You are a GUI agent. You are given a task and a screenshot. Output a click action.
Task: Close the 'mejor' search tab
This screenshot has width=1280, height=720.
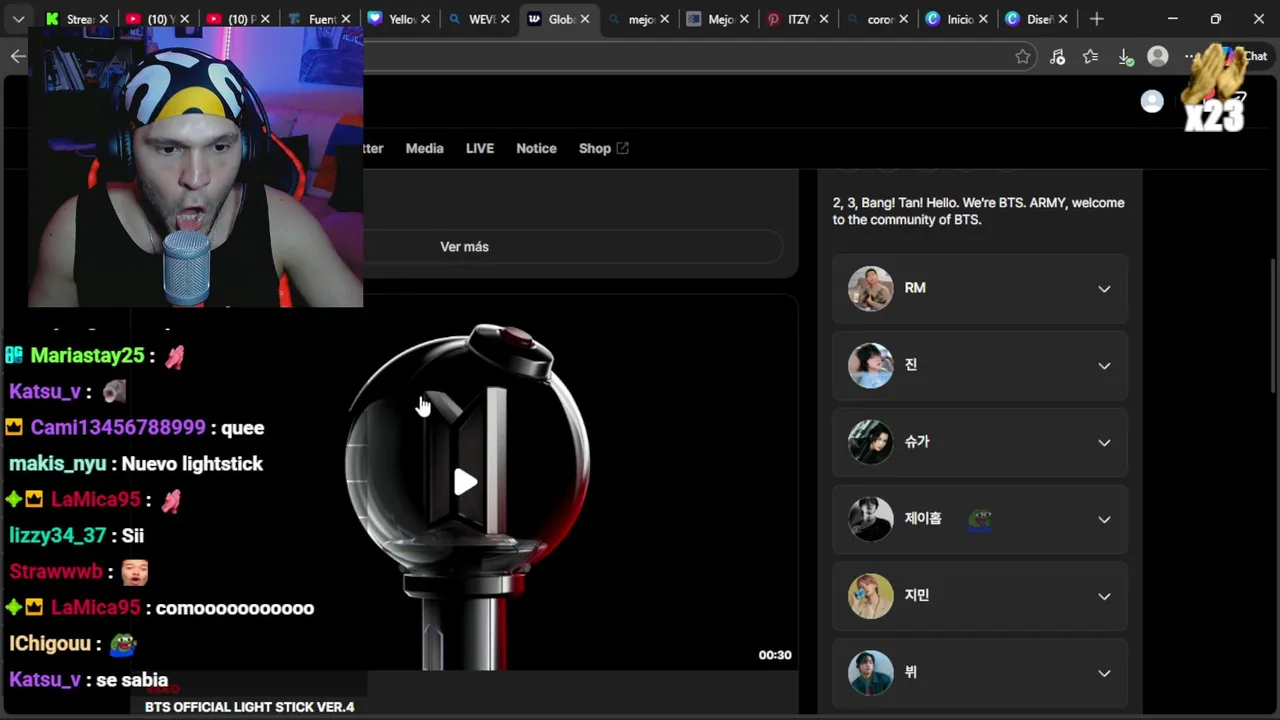click(665, 19)
